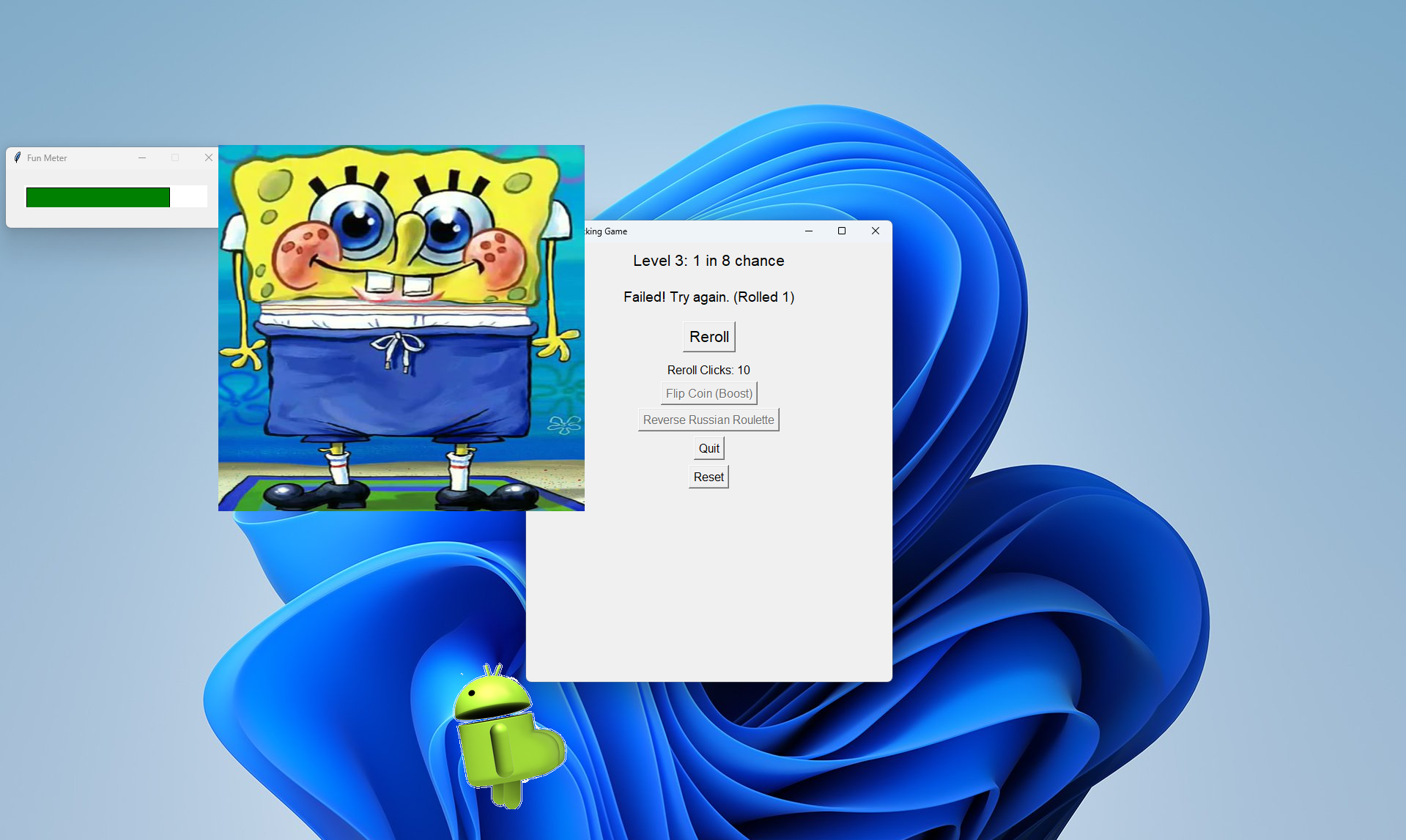Click the Fun Meter feather icon
This screenshot has height=840, width=1406.
(18, 157)
